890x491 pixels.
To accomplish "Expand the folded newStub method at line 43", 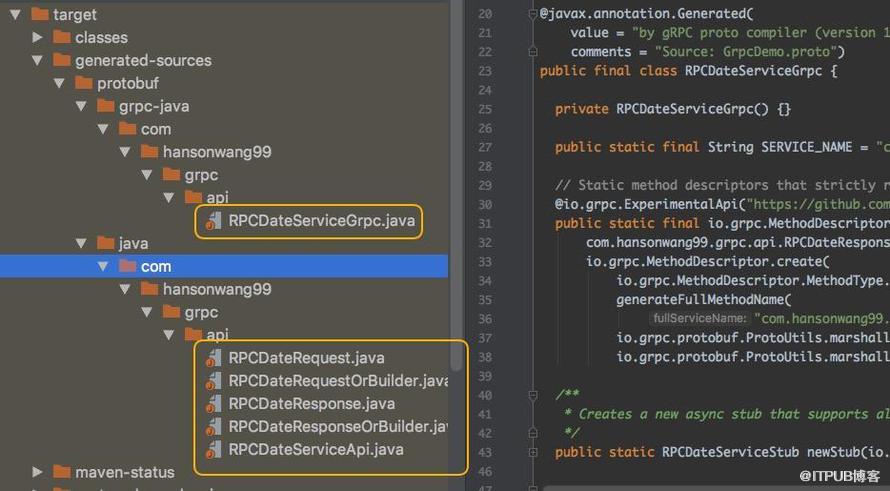I will [x=532, y=452].
